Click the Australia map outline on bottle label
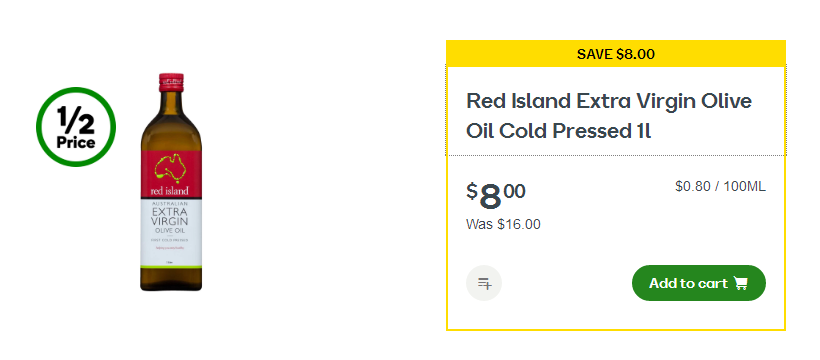This screenshot has height=360, width=820. click(x=169, y=168)
